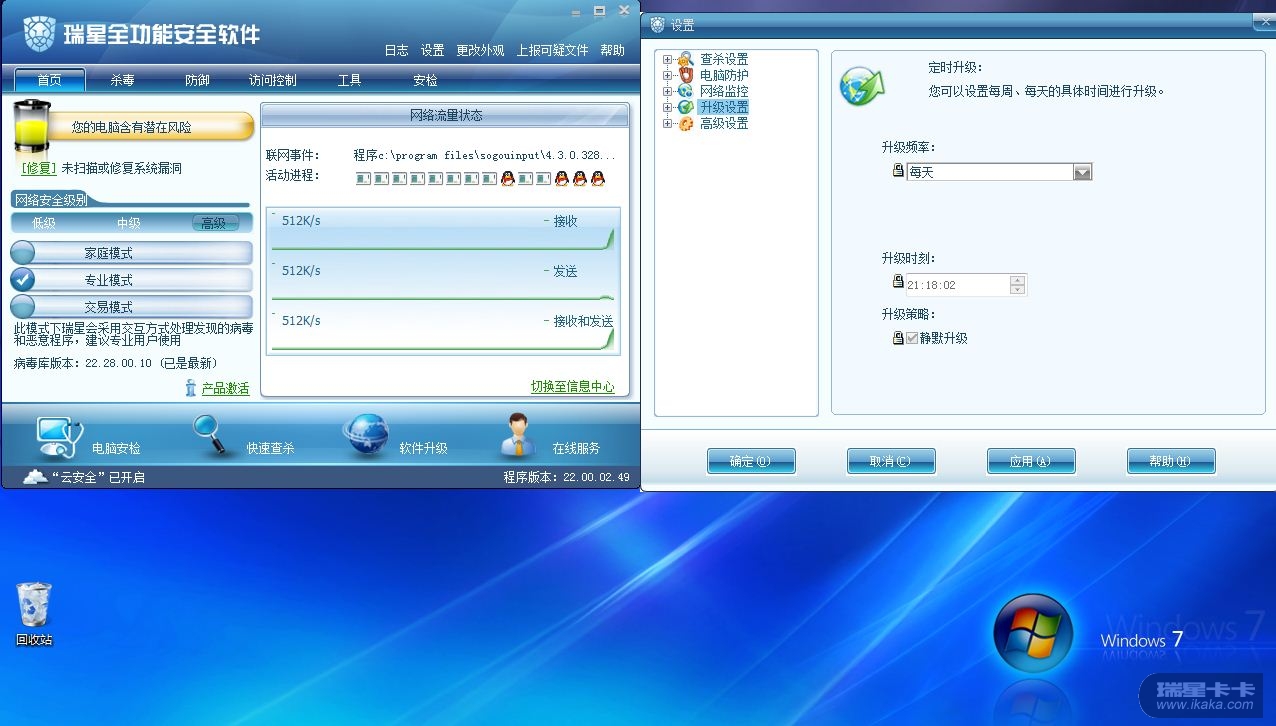
Task: Switch to 交易模式
Action: pyautogui.click(x=131, y=307)
